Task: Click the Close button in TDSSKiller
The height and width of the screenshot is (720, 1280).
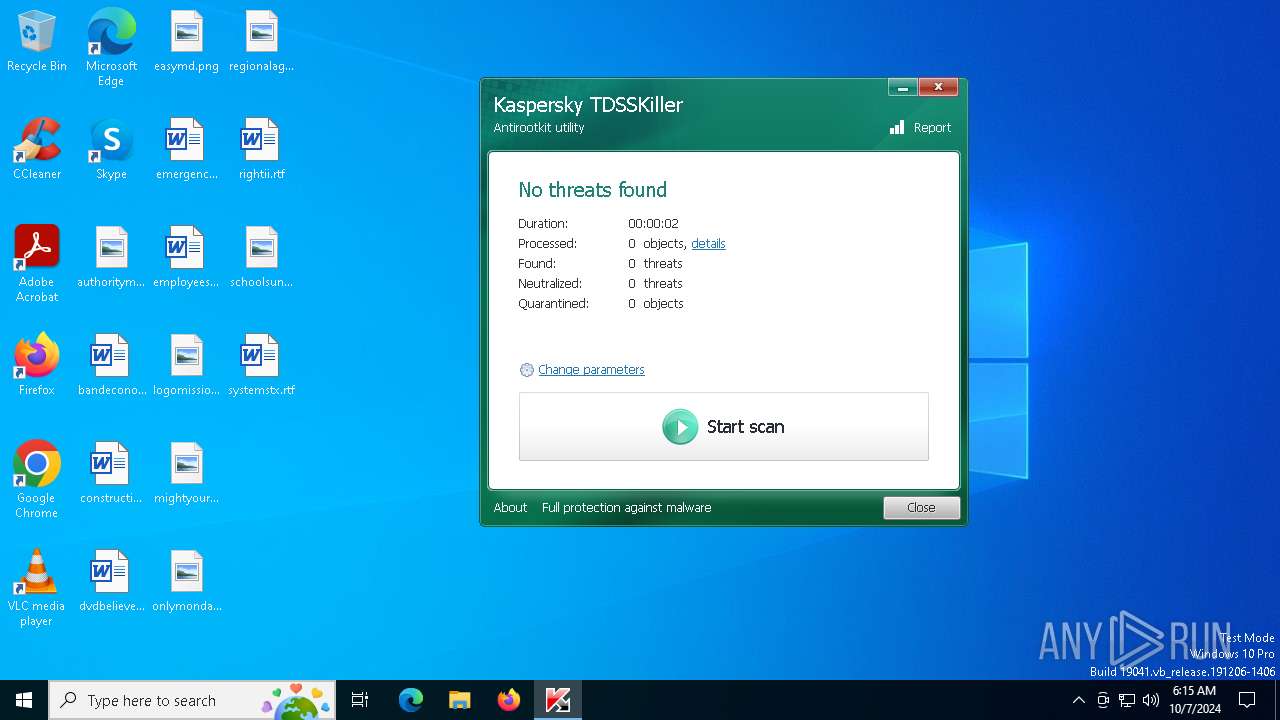Action: point(921,508)
